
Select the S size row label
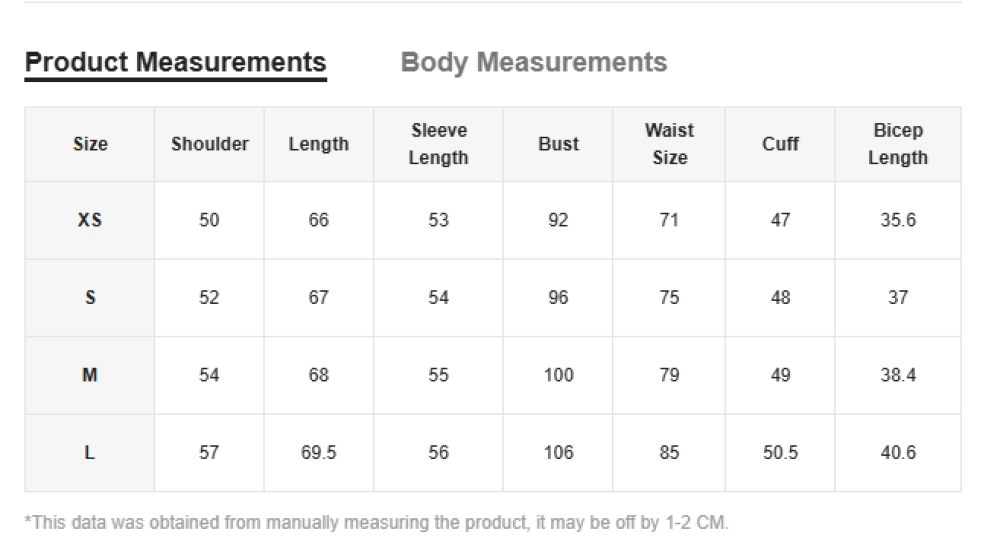pyautogui.click(x=90, y=298)
